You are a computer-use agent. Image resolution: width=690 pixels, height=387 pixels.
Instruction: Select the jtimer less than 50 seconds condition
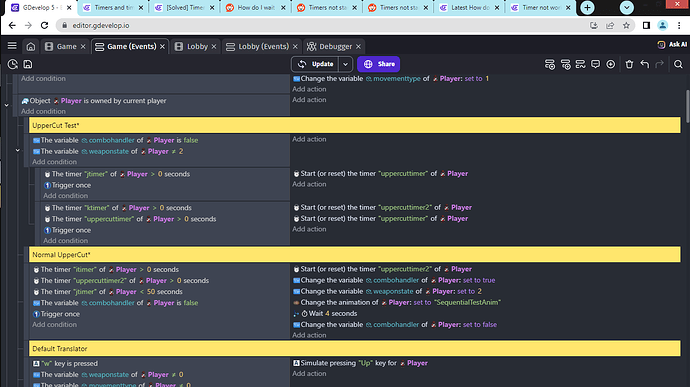coord(107,292)
